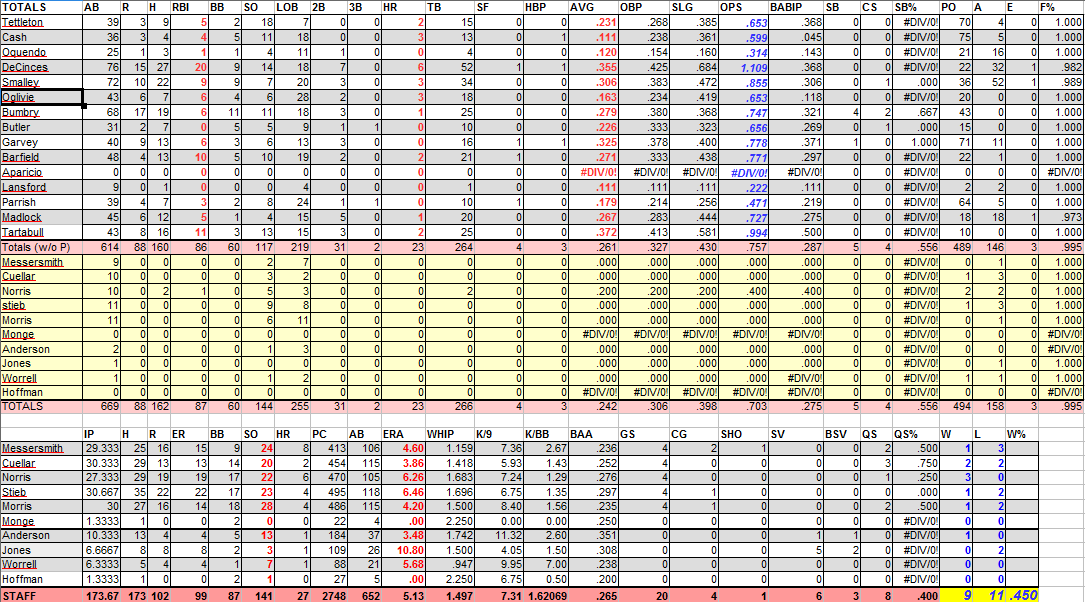Click the WHIP column header
1085x602 pixels.
[x=449, y=435]
